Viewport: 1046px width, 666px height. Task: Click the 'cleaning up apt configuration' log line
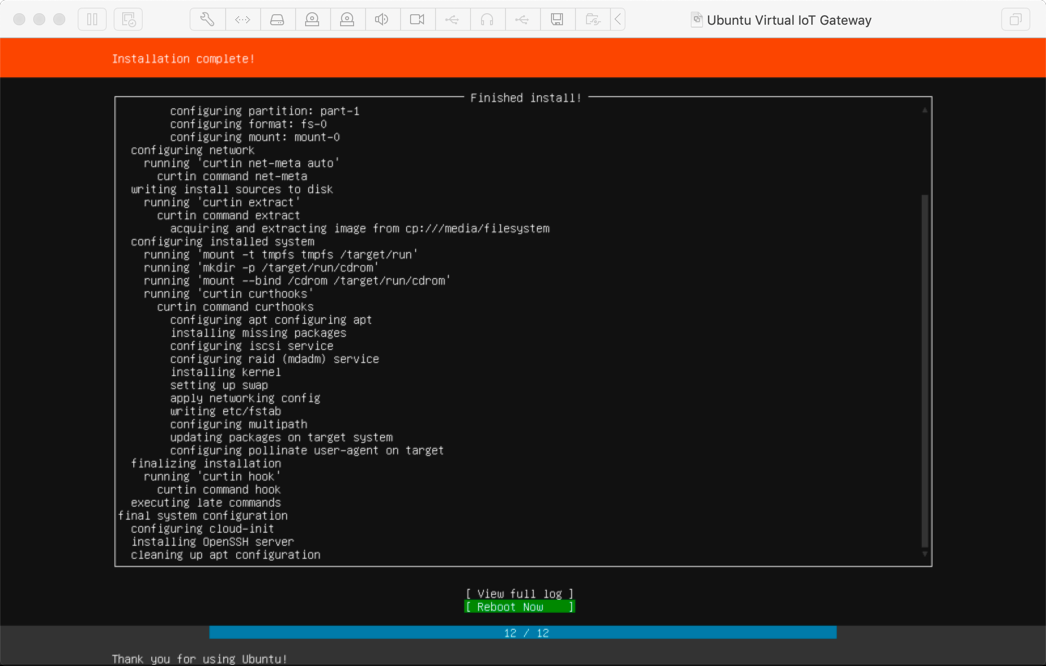(x=225, y=555)
